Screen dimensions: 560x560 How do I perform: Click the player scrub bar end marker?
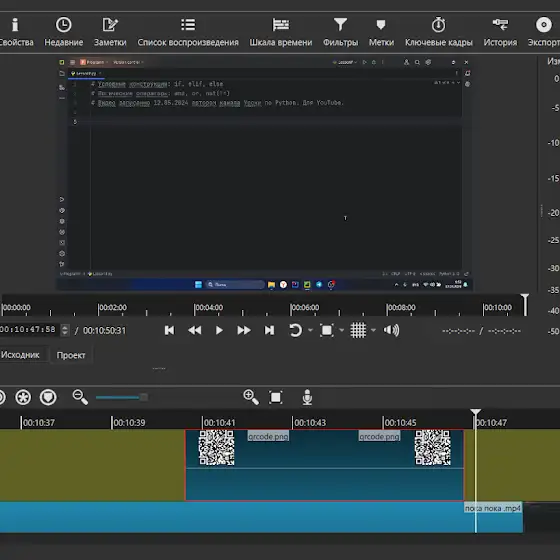[x=525, y=304]
